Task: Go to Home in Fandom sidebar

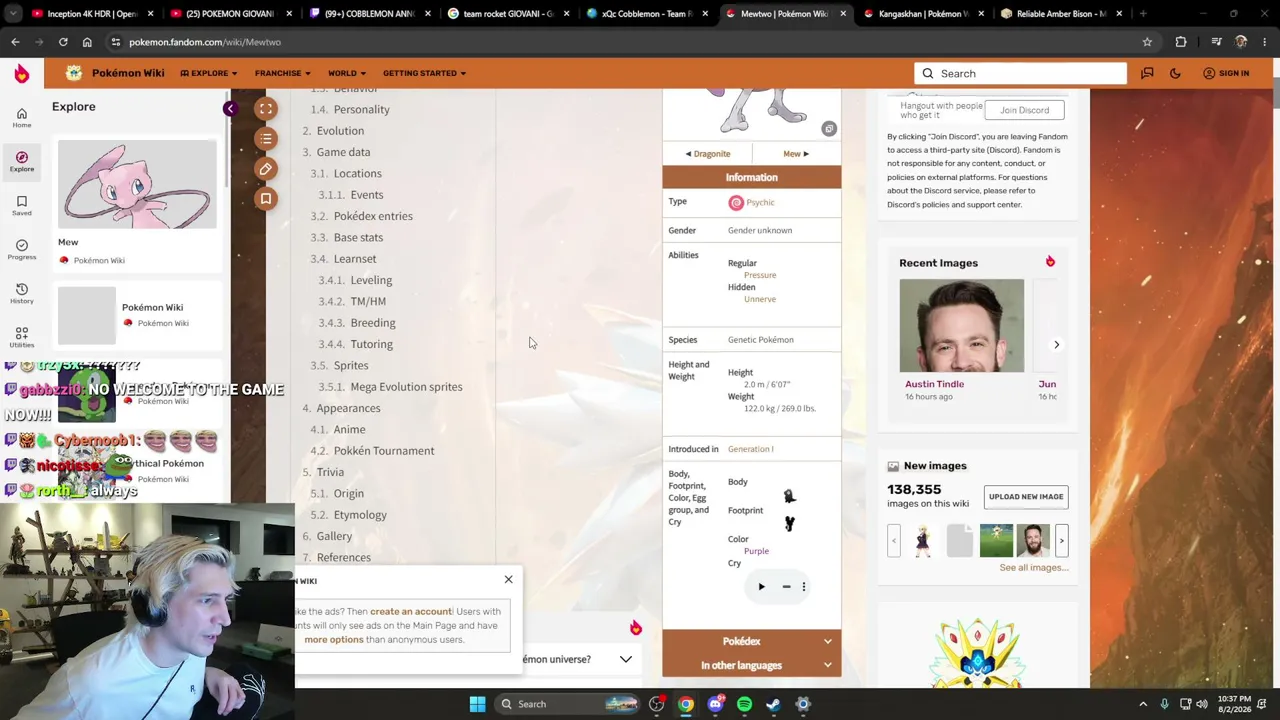Action: [x=21, y=118]
